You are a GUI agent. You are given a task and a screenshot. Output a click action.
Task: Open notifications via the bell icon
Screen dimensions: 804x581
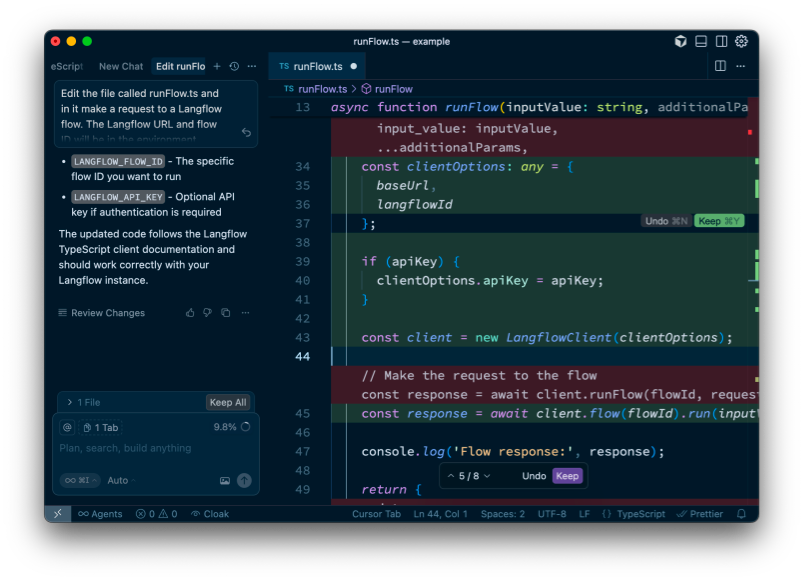coord(740,514)
